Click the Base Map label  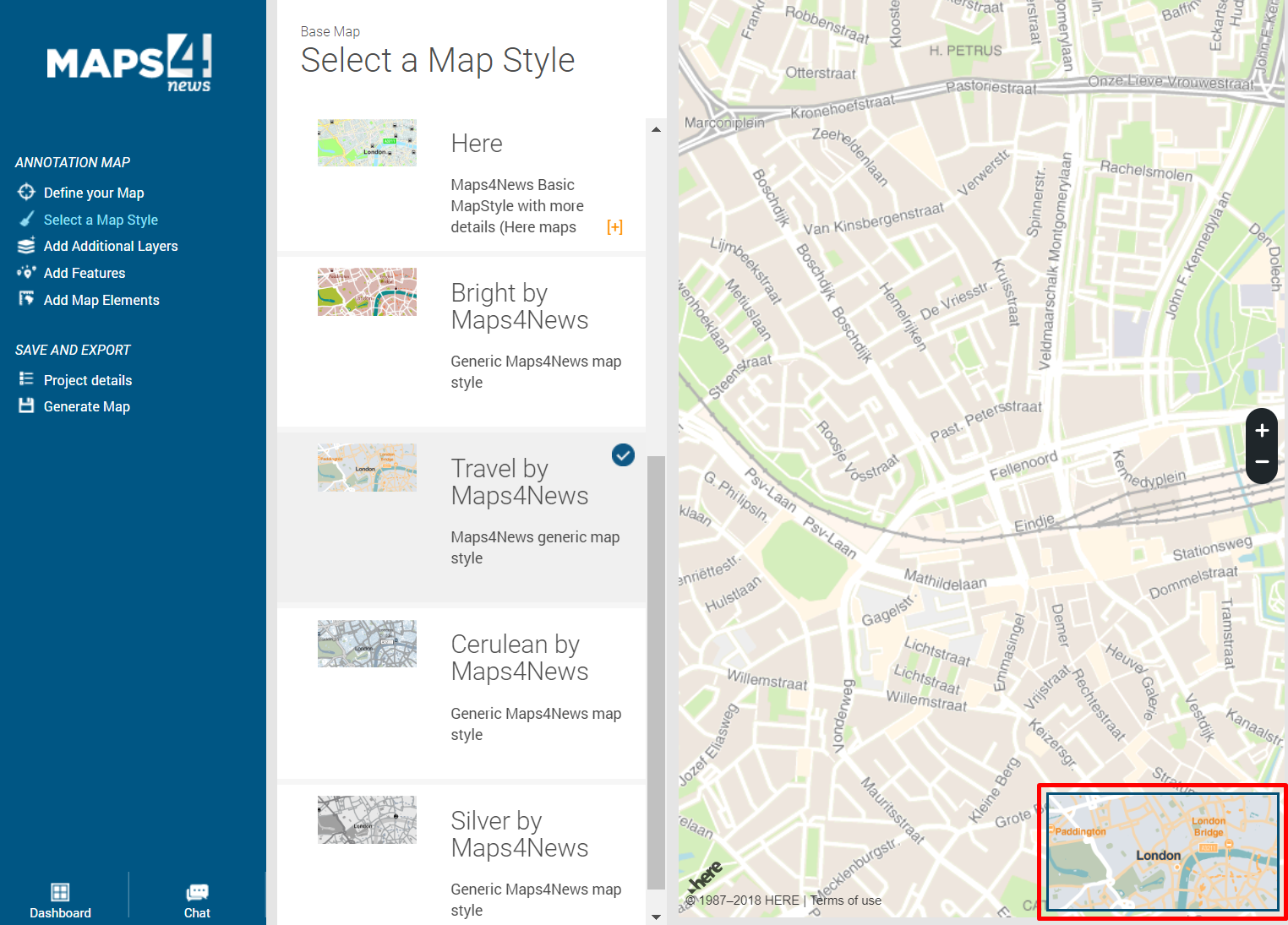(330, 31)
